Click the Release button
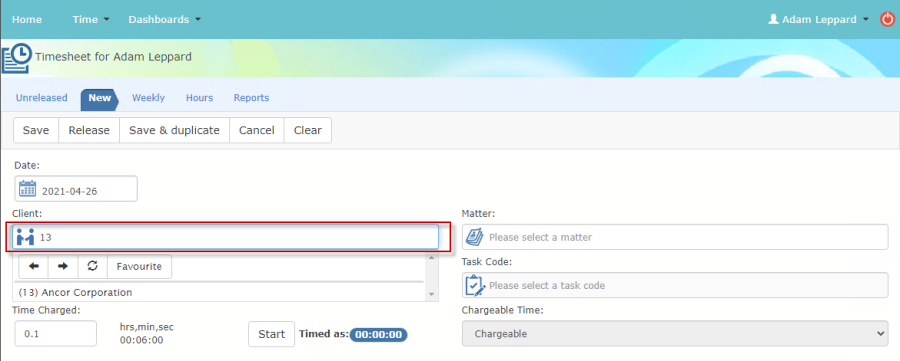This screenshot has width=900, height=361. point(89,130)
